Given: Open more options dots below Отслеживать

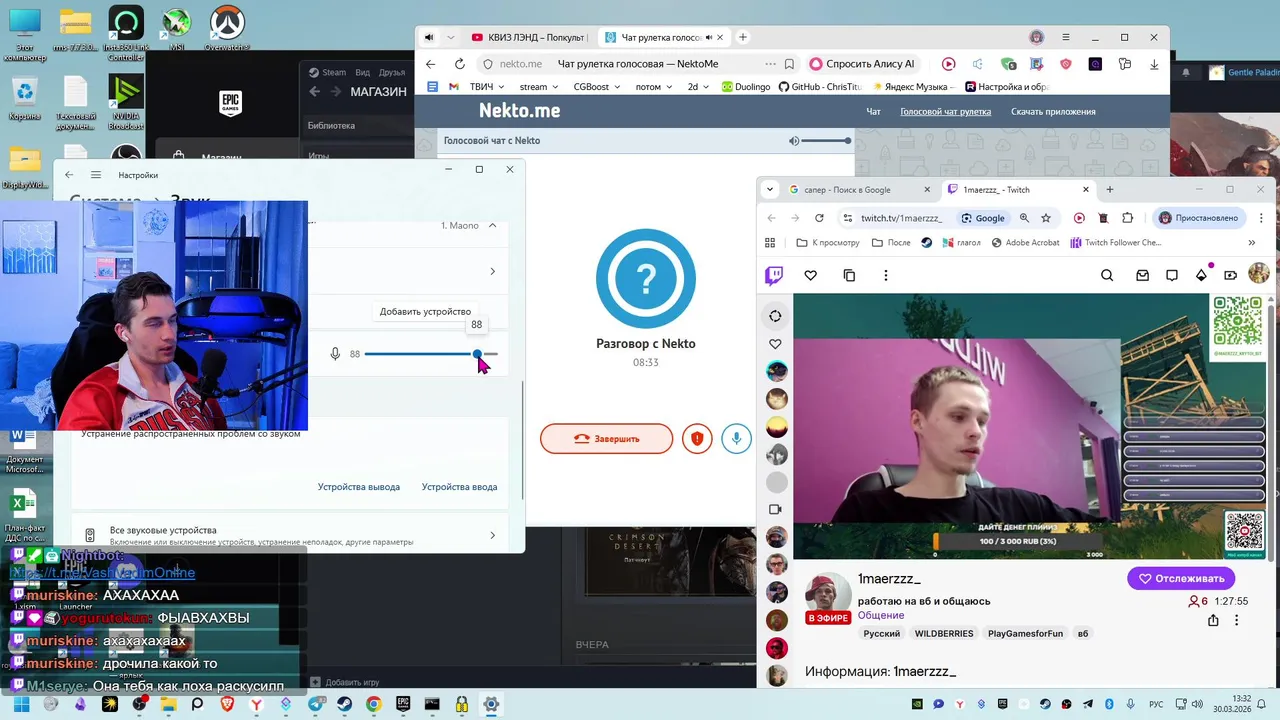Looking at the screenshot, I should click(x=1237, y=620).
